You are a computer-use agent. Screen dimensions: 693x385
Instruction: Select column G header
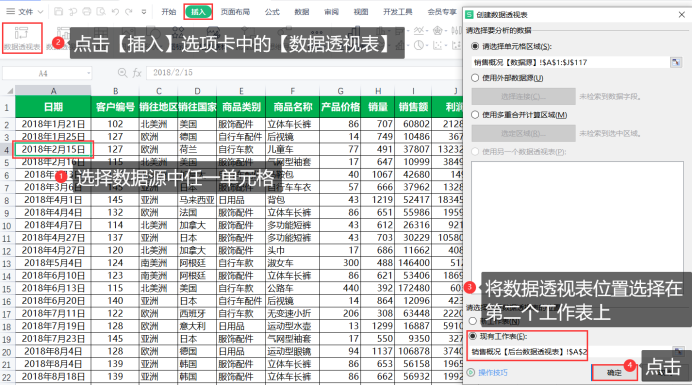[x=340, y=91]
